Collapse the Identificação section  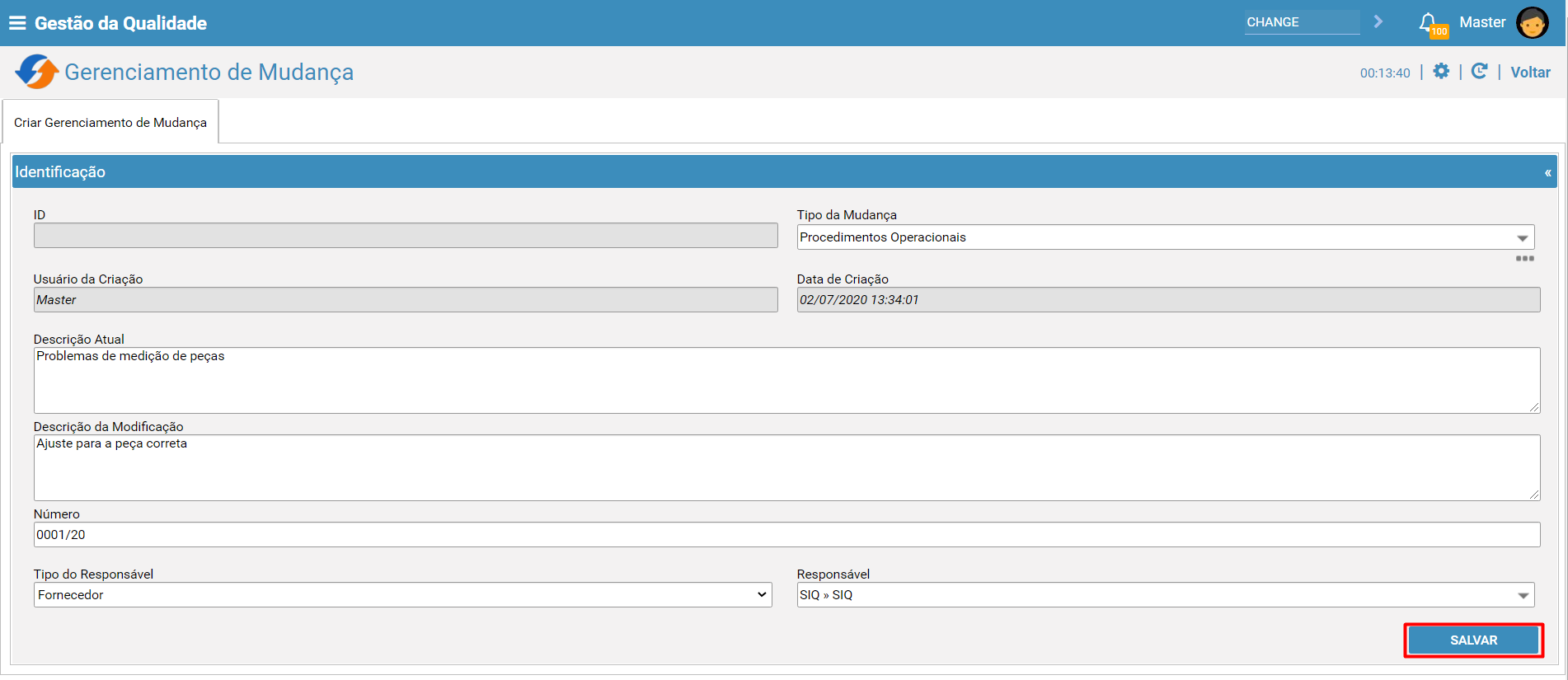pyautogui.click(x=1547, y=172)
